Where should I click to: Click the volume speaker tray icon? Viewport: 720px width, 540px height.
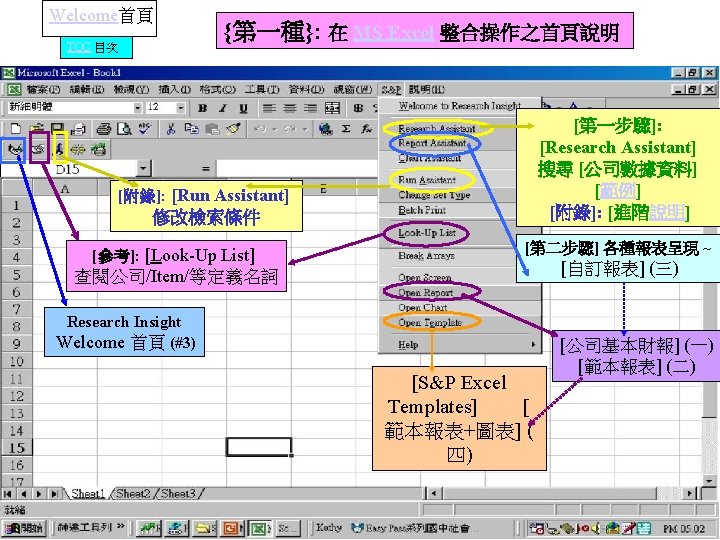[x=596, y=529]
